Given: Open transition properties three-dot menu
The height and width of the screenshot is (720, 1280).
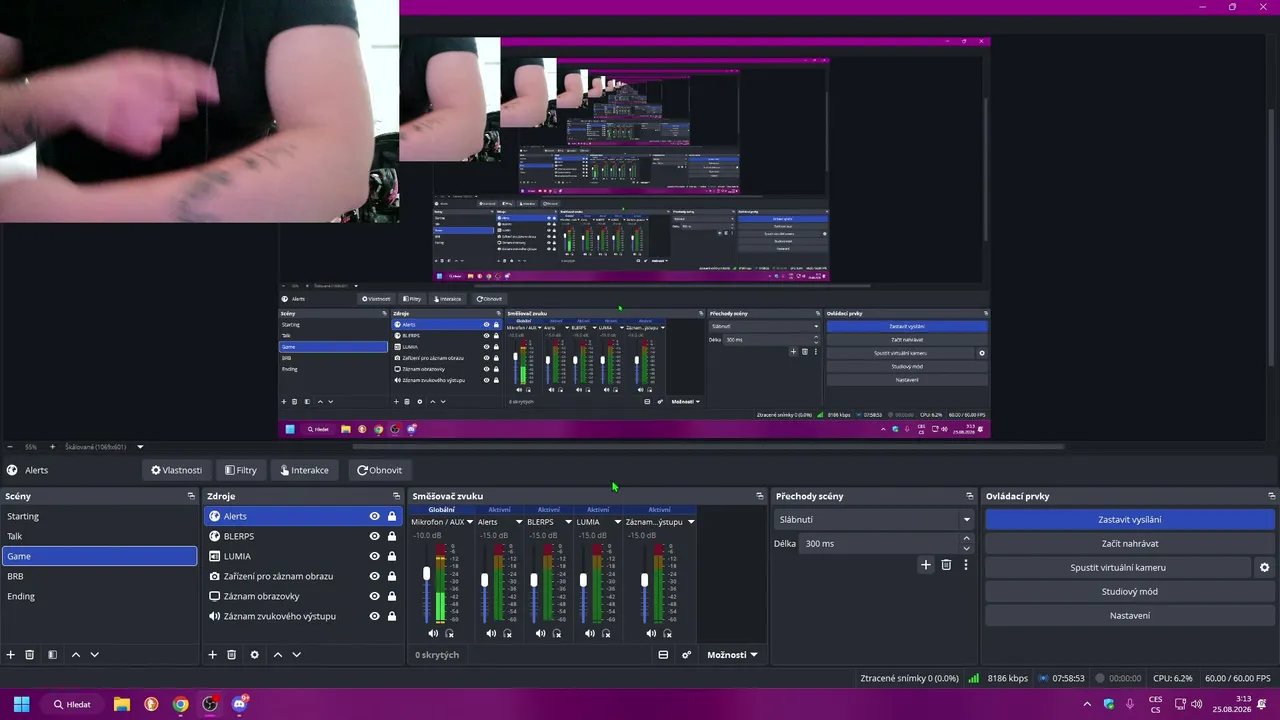Looking at the screenshot, I should [966, 565].
